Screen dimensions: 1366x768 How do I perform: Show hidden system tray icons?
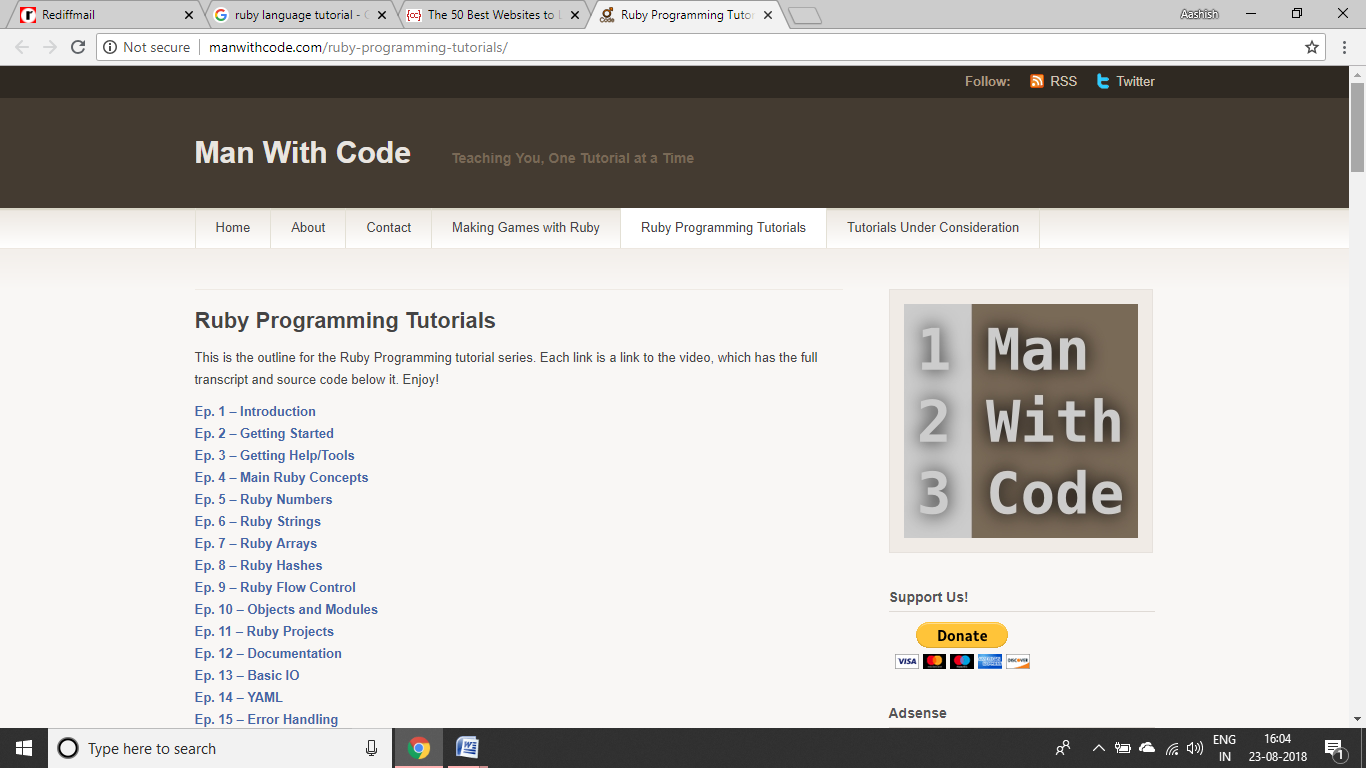point(1098,748)
